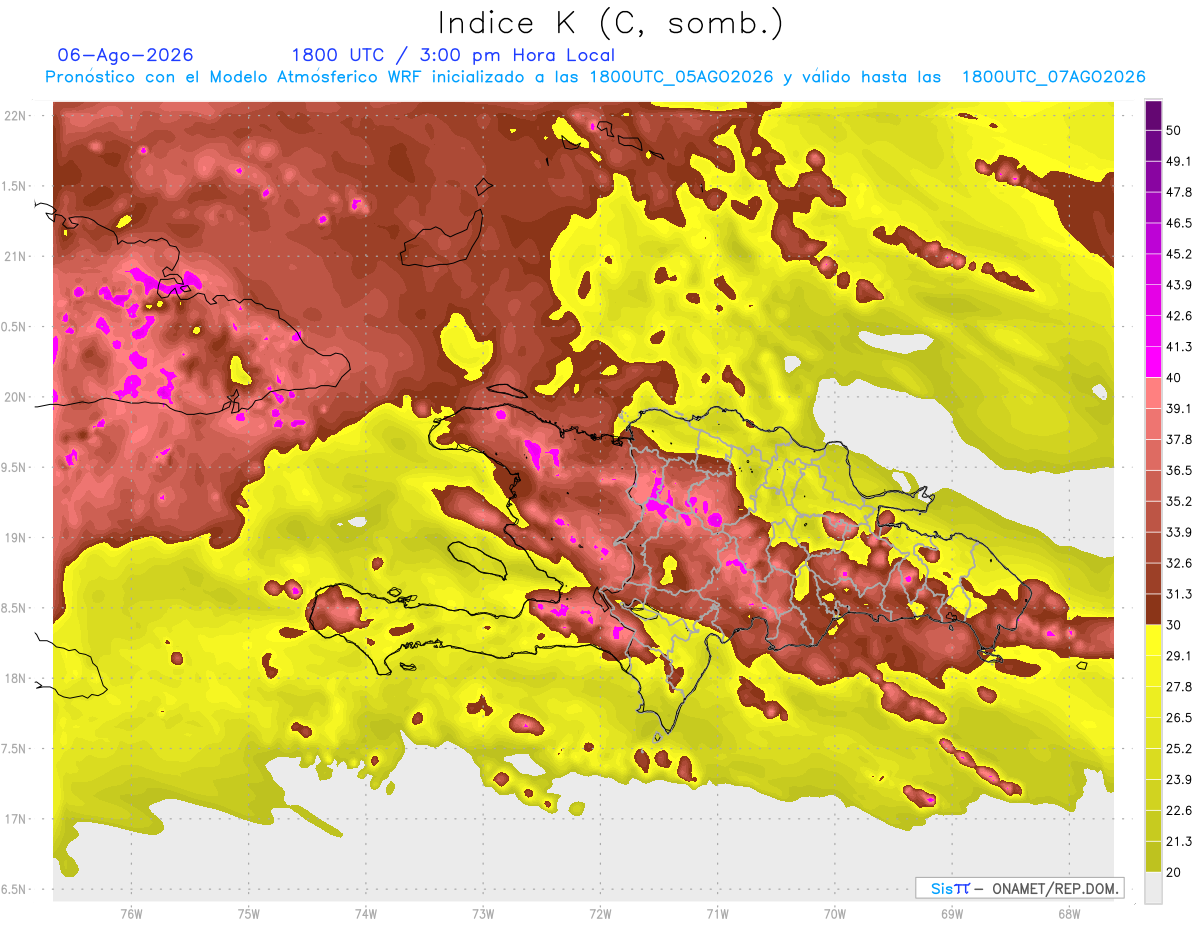Click the "1800 UTC / 3:00 pm Hora Local" text
Screen dimensions: 1200x927
pos(453,55)
